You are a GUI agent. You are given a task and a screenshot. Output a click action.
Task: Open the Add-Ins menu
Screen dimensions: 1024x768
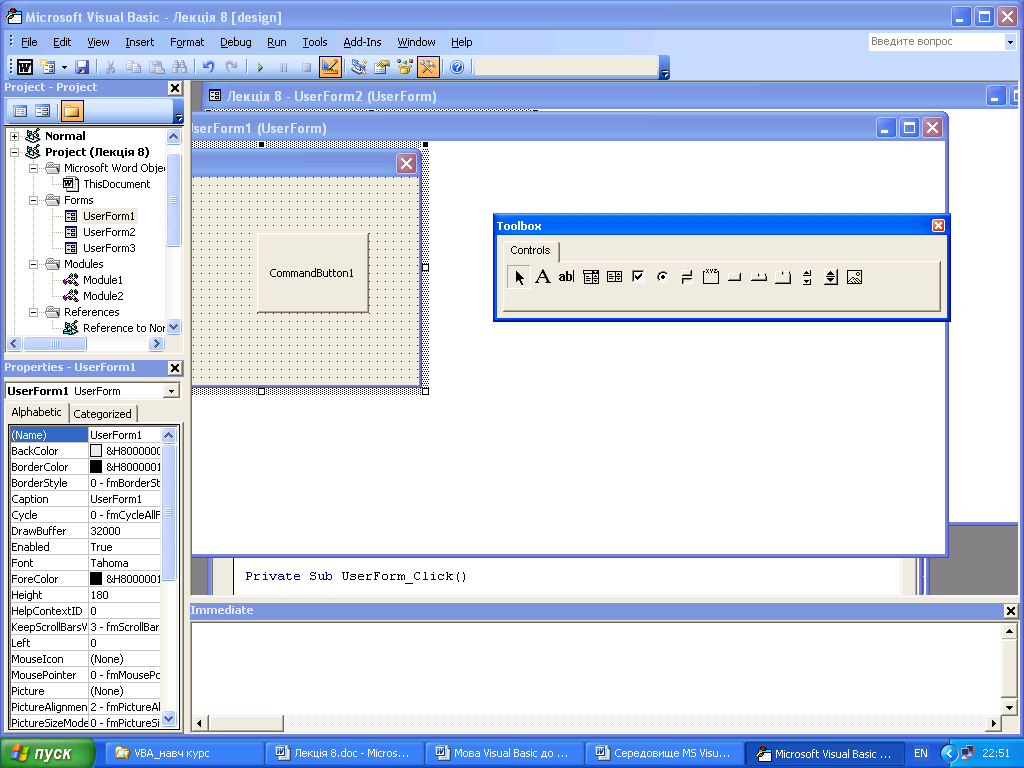[x=362, y=42]
